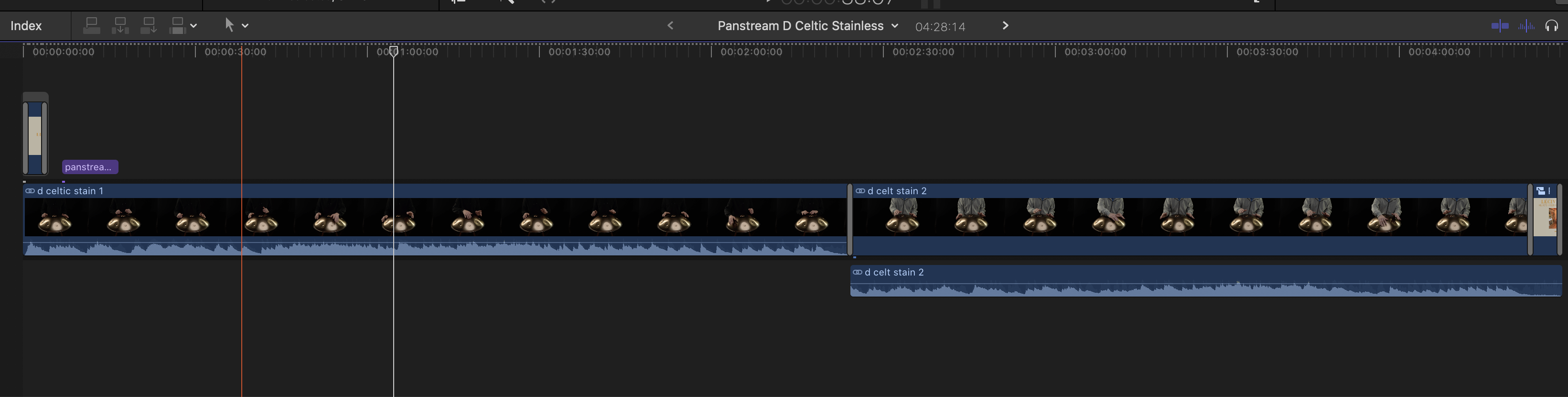This screenshot has width=1568, height=397.
Task: Click the insert clip icon
Action: tap(120, 26)
